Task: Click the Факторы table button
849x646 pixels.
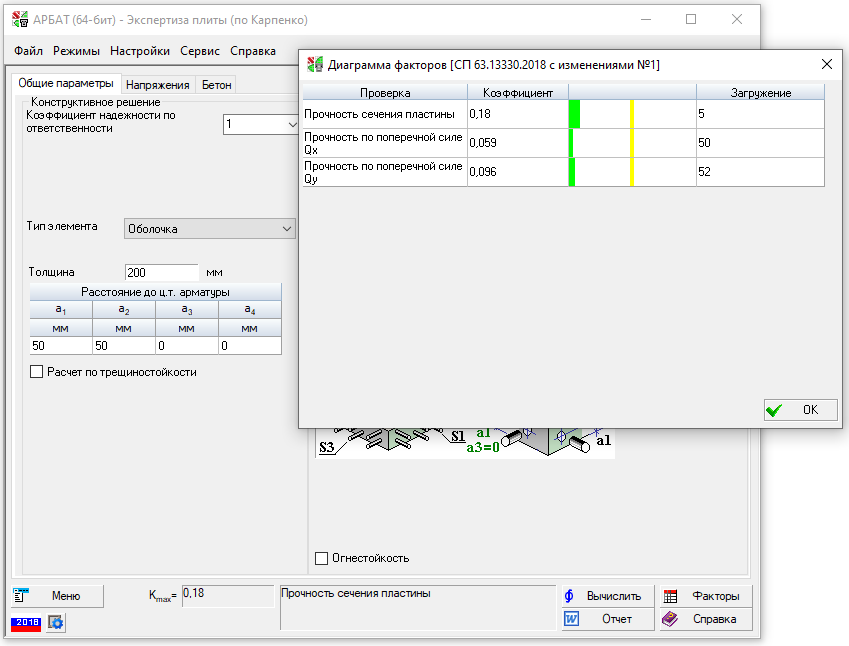Action: pyautogui.click(x=705, y=596)
